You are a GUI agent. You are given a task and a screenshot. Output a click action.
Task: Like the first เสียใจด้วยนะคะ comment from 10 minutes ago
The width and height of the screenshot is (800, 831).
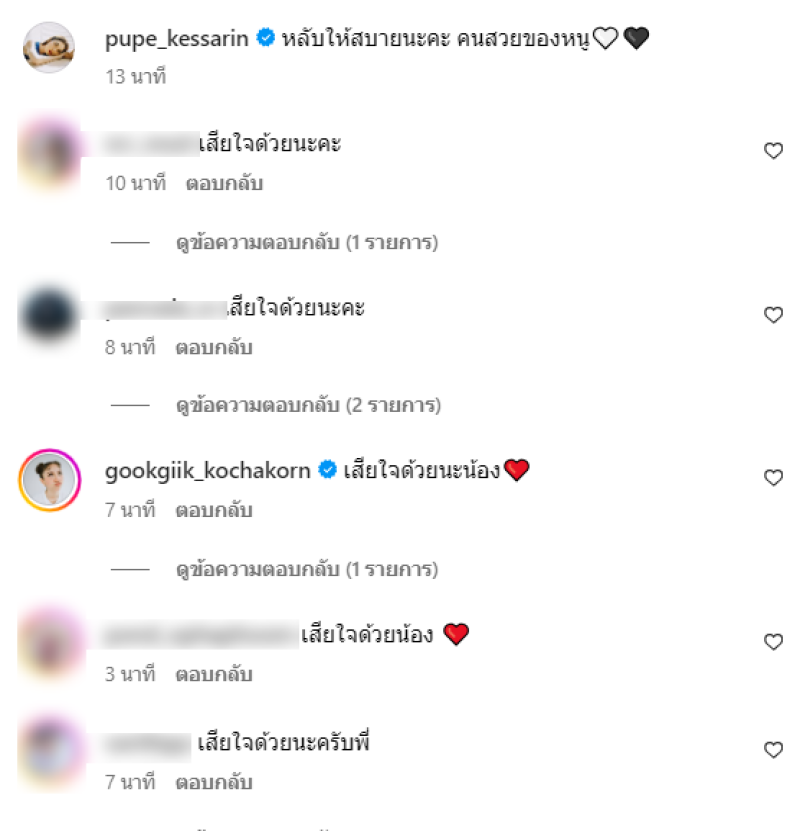click(773, 151)
